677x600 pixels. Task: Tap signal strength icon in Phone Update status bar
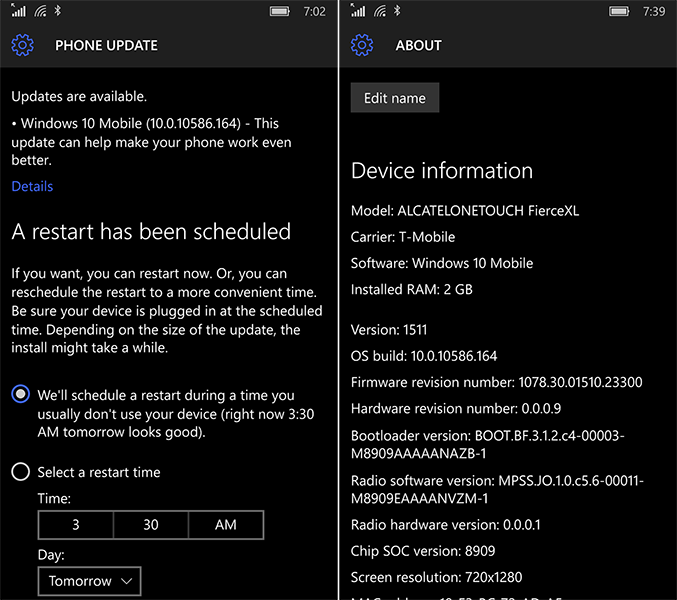pos(18,10)
